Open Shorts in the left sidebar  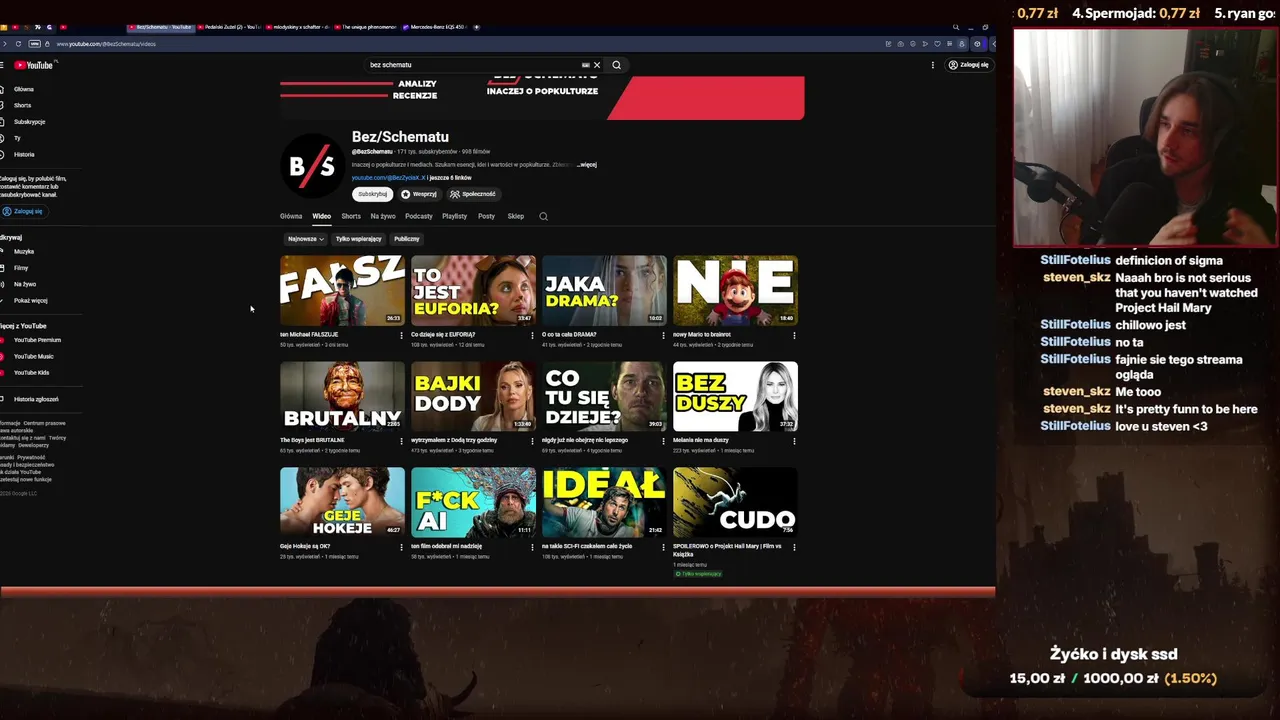coord(22,105)
